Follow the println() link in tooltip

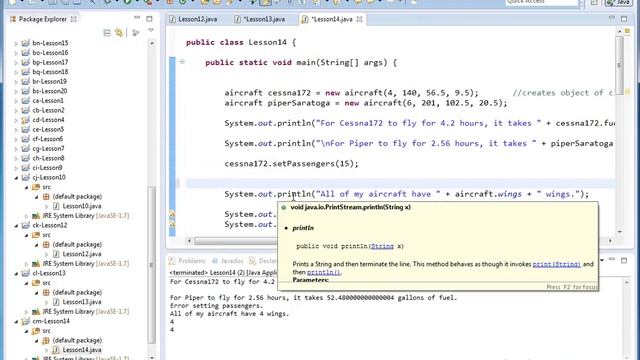[x=323, y=272]
